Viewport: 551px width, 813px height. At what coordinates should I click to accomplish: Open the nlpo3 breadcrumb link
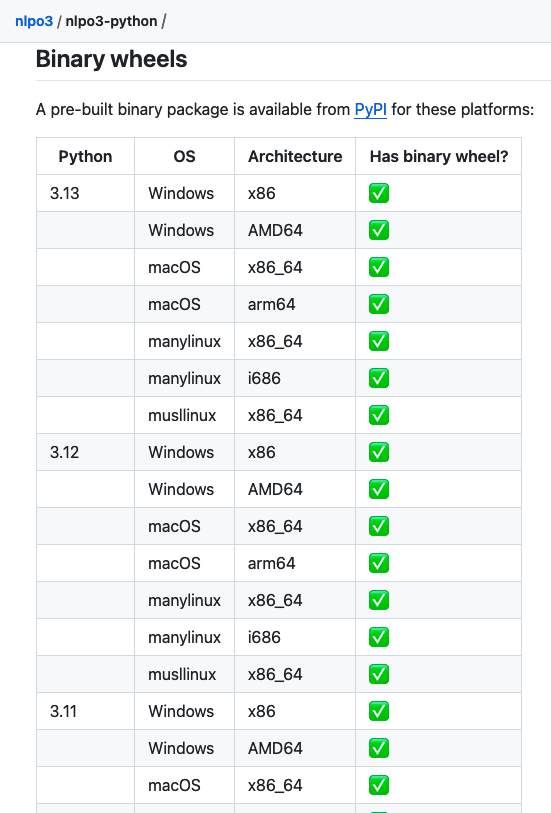(34, 21)
